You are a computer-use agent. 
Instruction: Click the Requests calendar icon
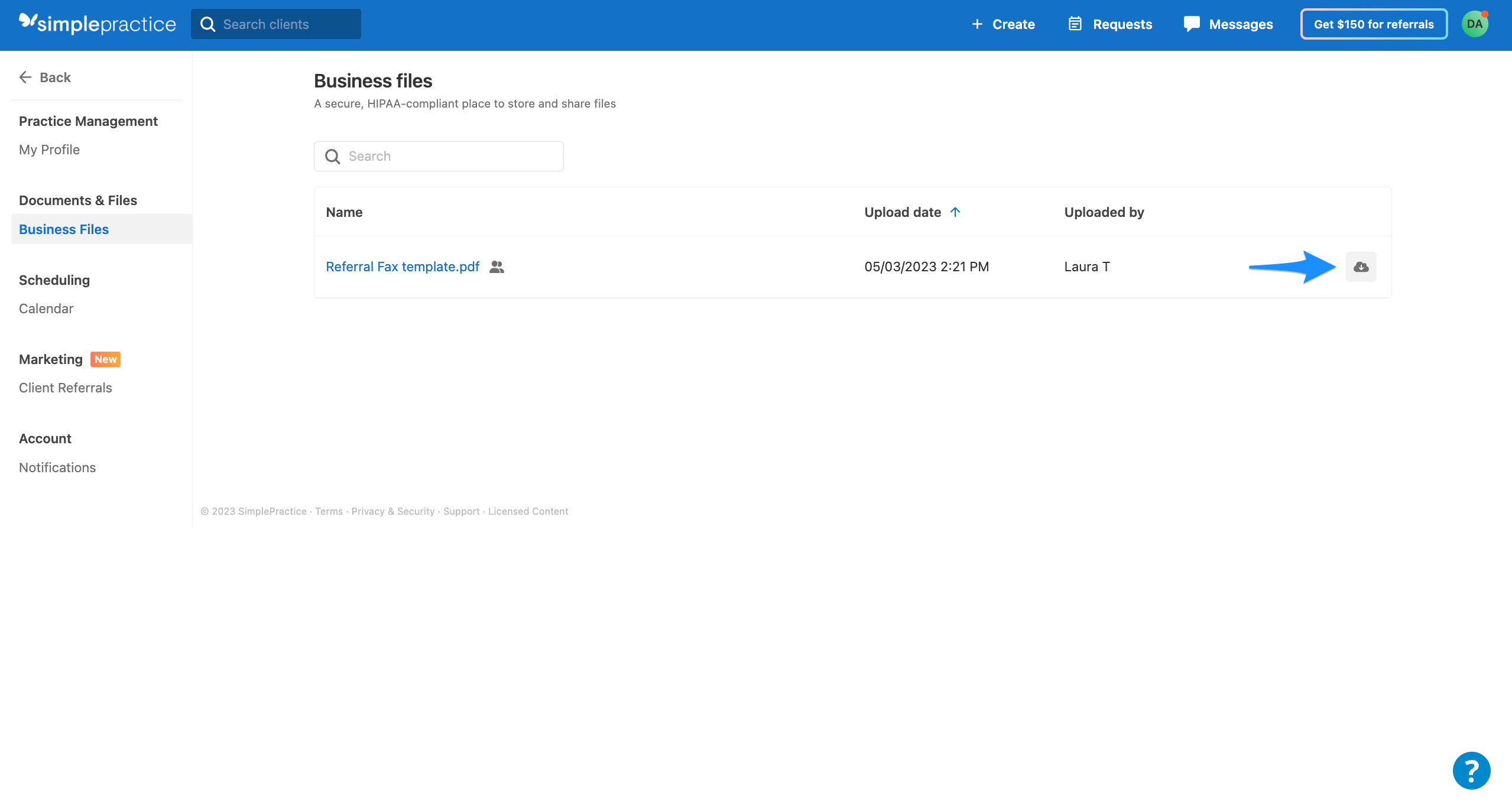click(x=1075, y=24)
